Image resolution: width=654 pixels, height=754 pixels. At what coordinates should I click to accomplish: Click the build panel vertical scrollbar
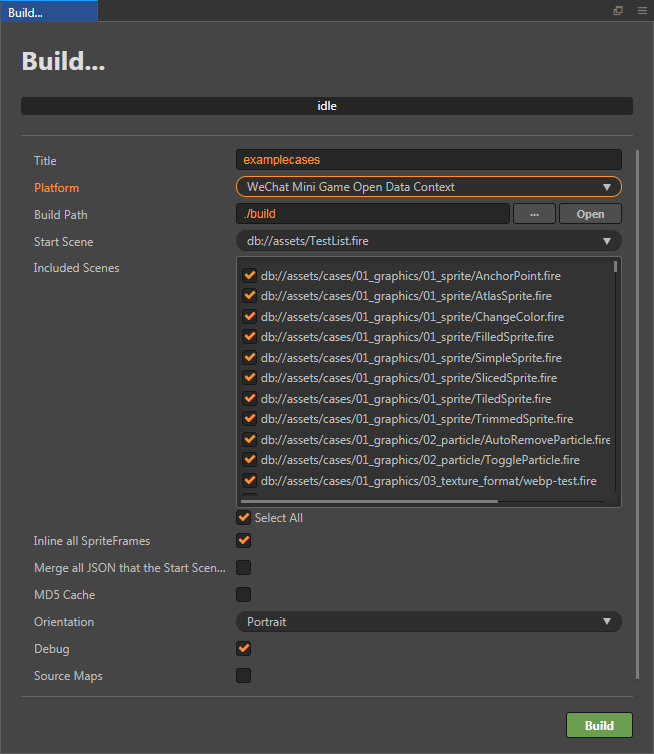tap(638, 415)
